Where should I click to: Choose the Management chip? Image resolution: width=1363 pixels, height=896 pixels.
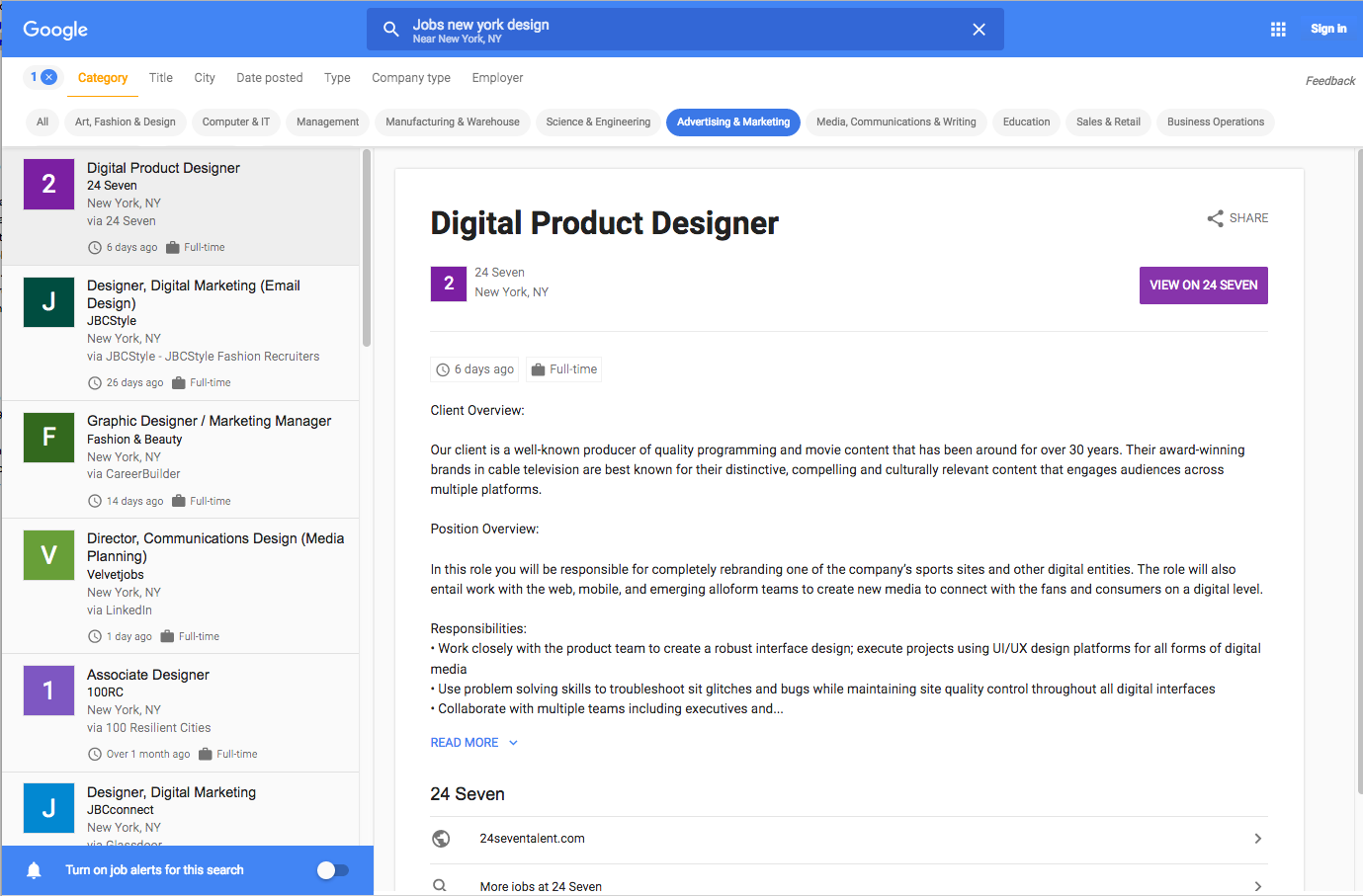click(328, 122)
